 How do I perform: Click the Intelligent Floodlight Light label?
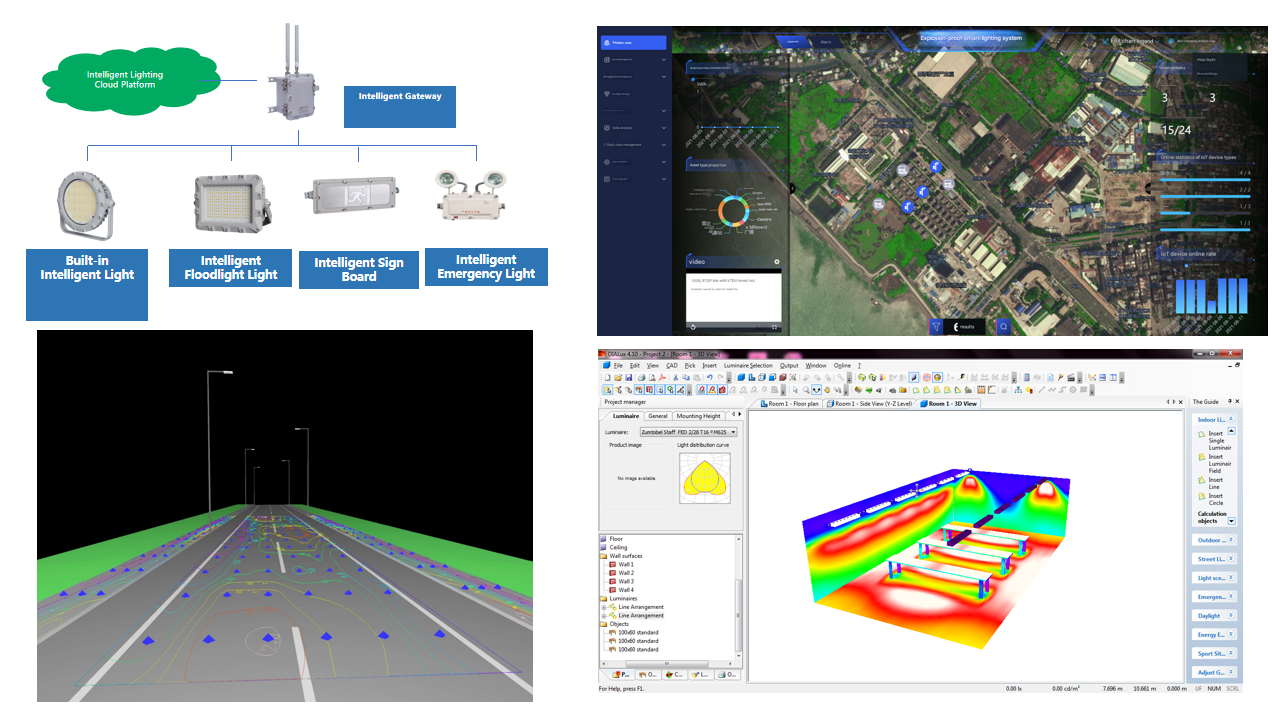pyautogui.click(x=231, y=268)
